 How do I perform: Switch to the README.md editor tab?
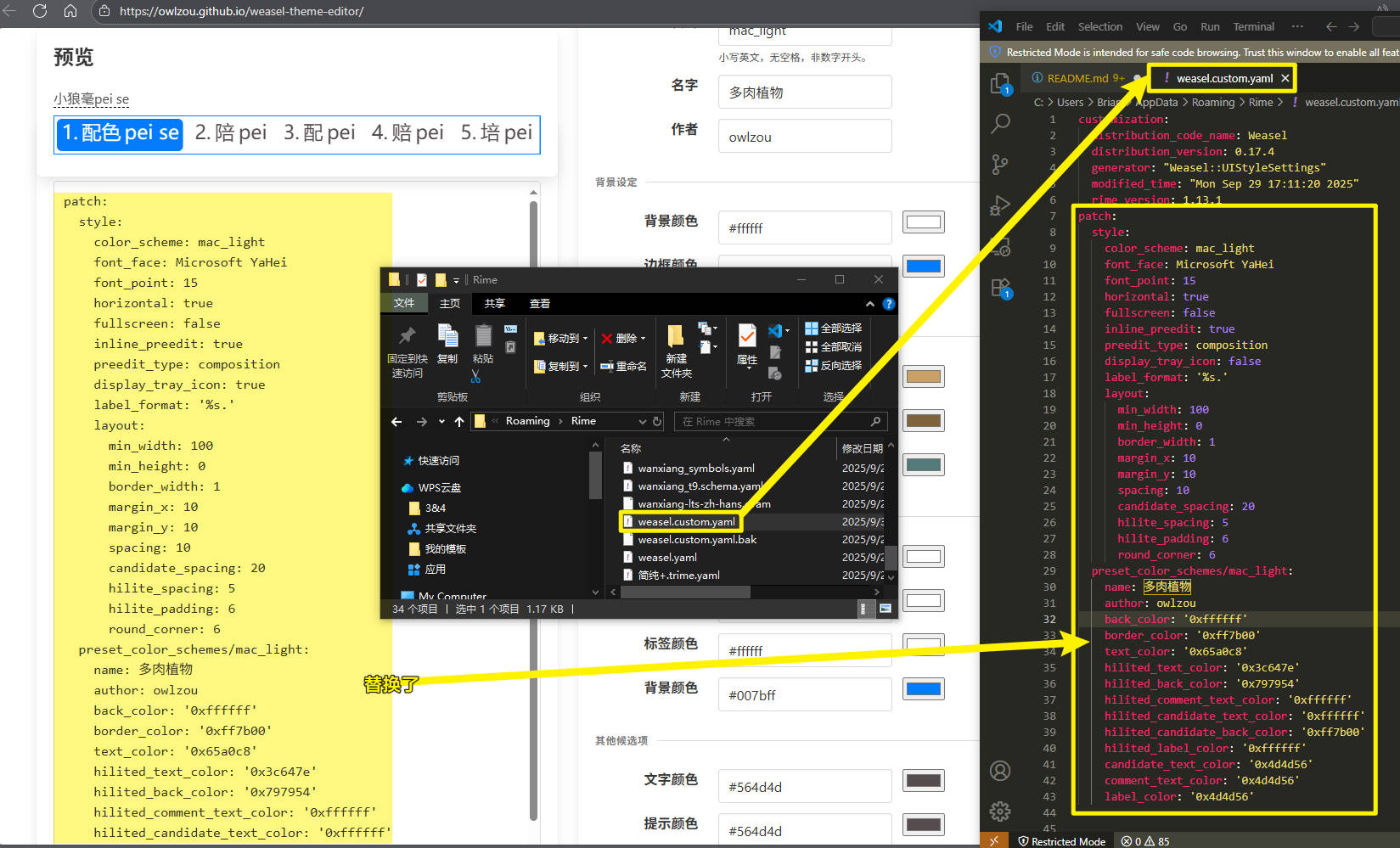click(x=1077, y=78)
